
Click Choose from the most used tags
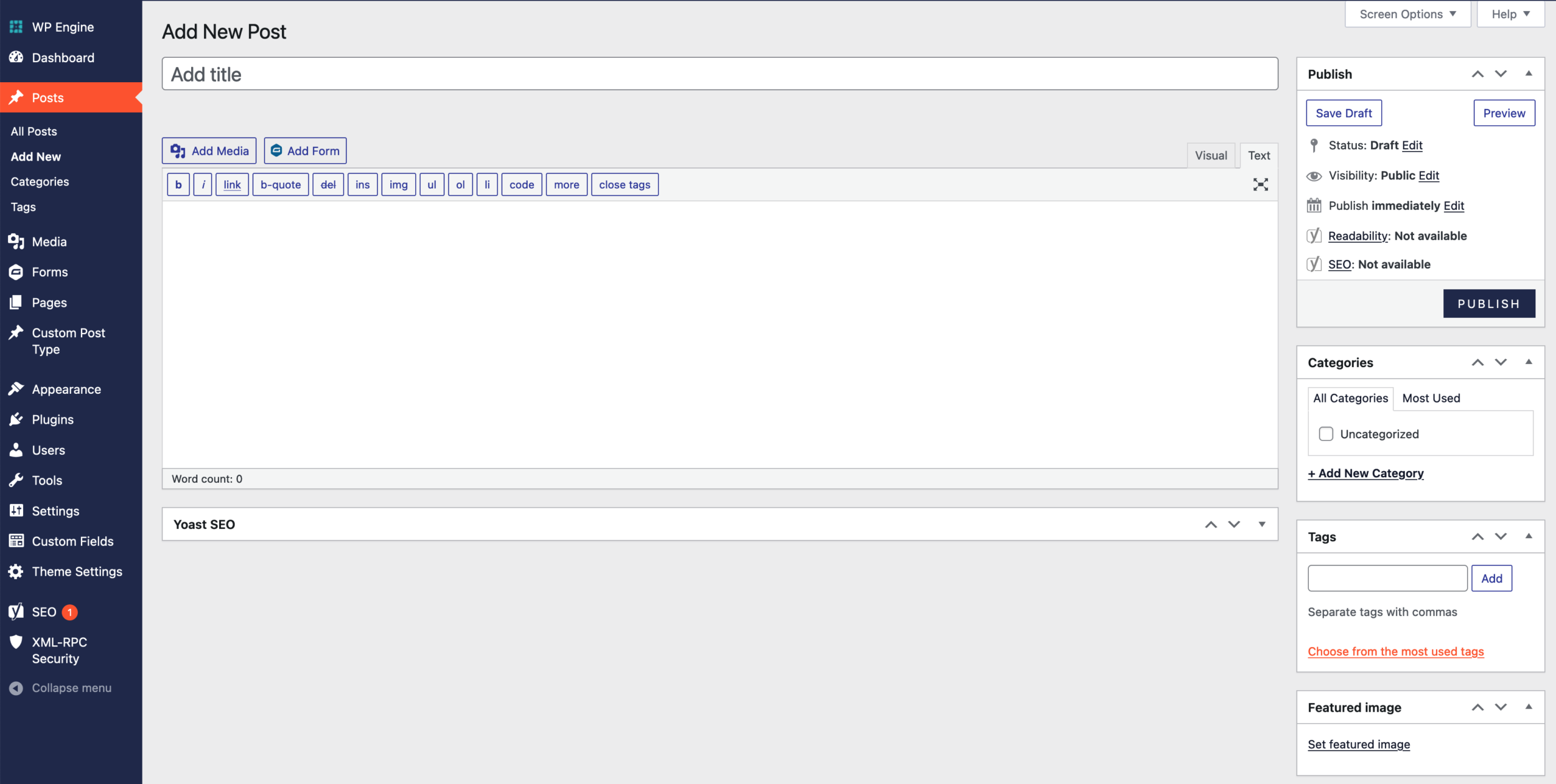tap(1396, 651)
